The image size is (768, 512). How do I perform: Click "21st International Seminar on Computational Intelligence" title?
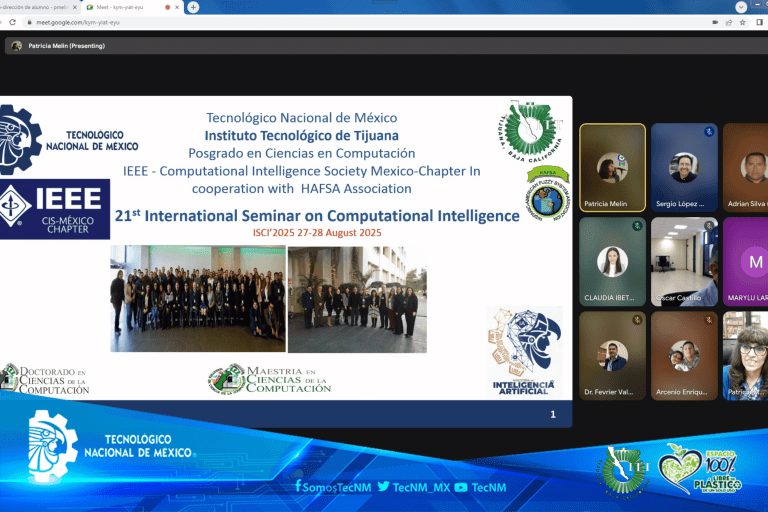(317, 216)
